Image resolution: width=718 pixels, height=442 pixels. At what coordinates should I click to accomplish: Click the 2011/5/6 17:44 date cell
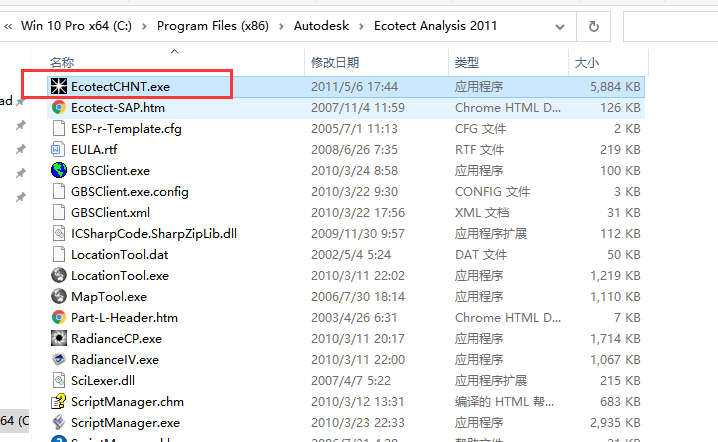point(354,87)
